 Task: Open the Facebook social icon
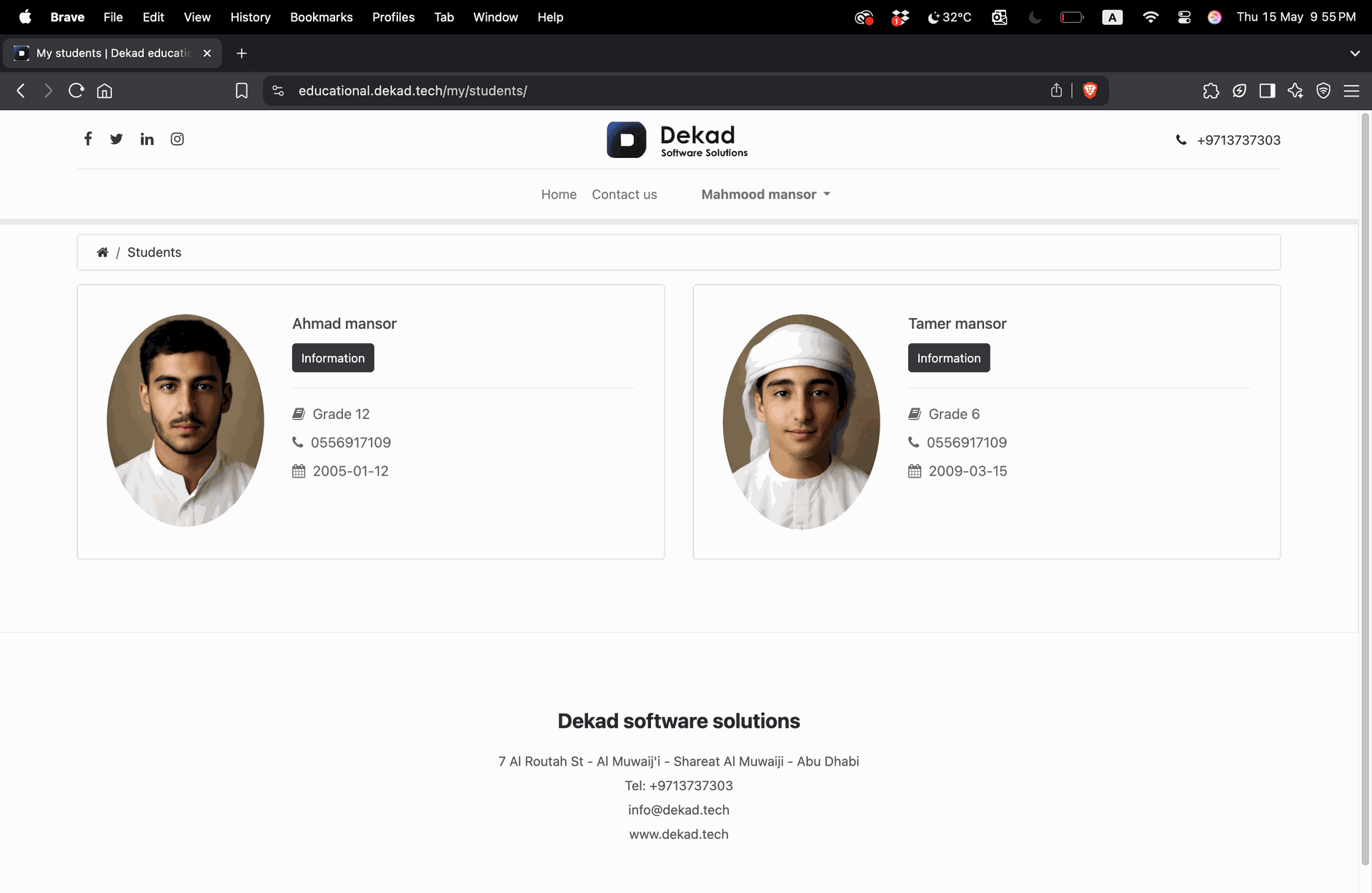point(88,139)
